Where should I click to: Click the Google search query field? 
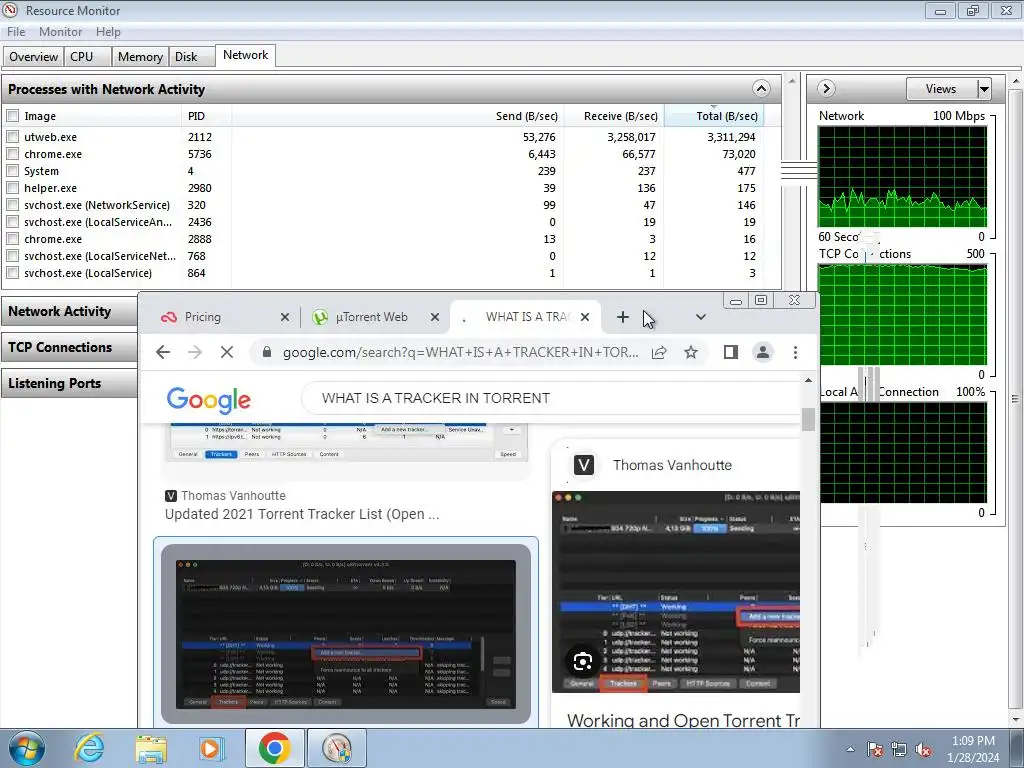551,398
